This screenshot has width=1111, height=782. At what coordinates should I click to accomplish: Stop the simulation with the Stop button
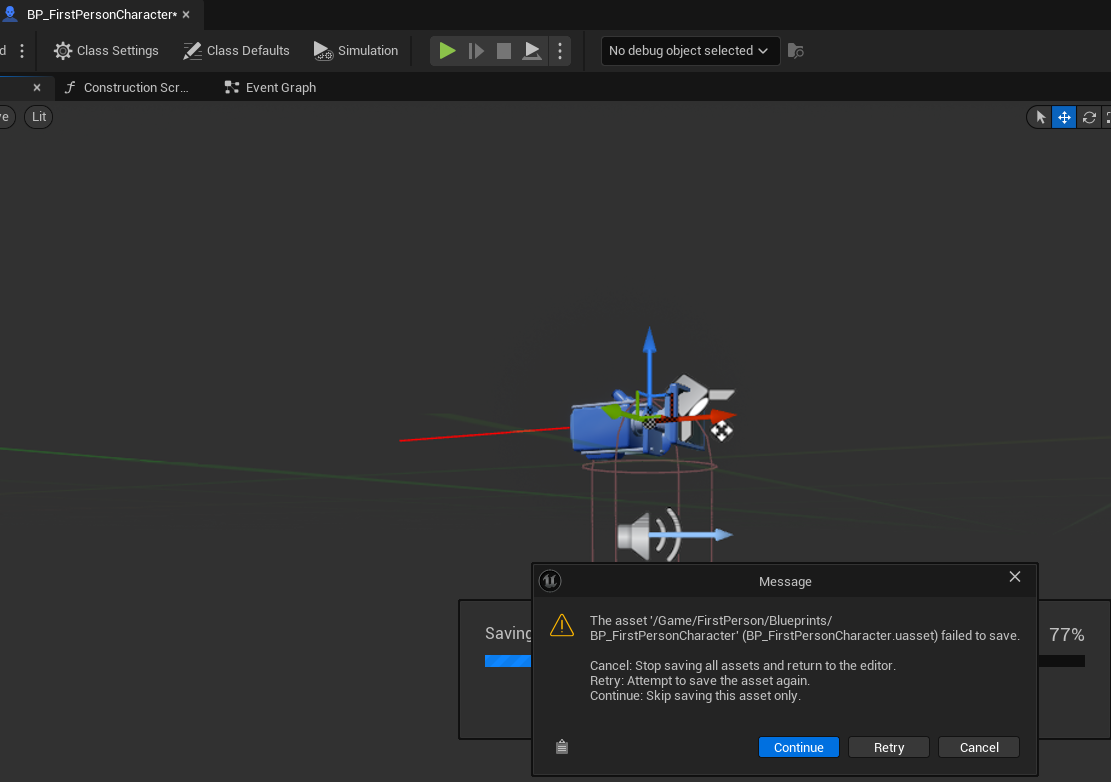click(504, 51)
